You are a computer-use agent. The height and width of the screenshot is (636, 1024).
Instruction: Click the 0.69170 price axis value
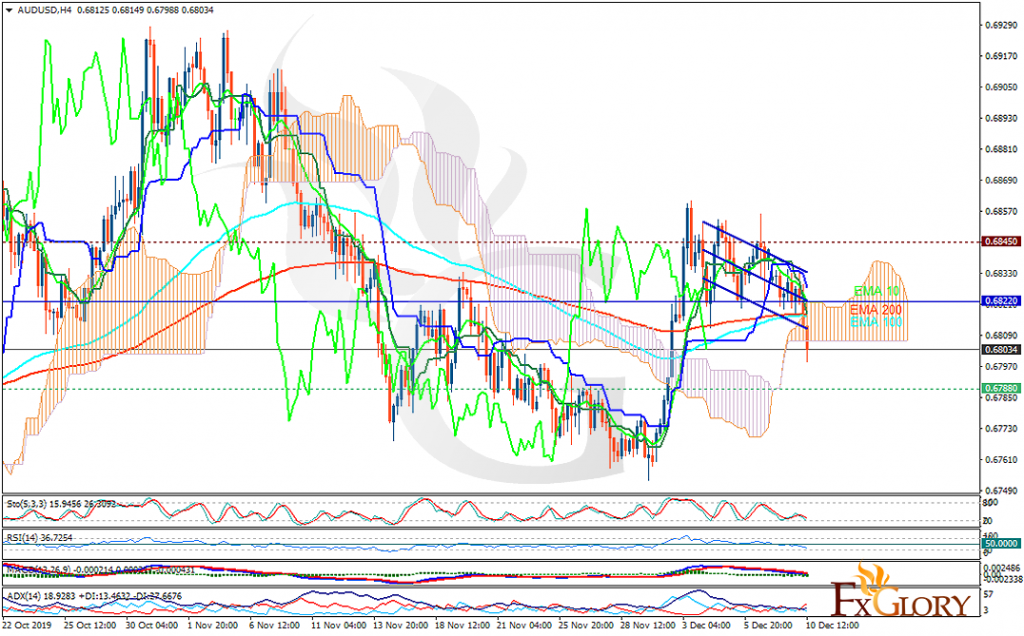(1001, 56)
